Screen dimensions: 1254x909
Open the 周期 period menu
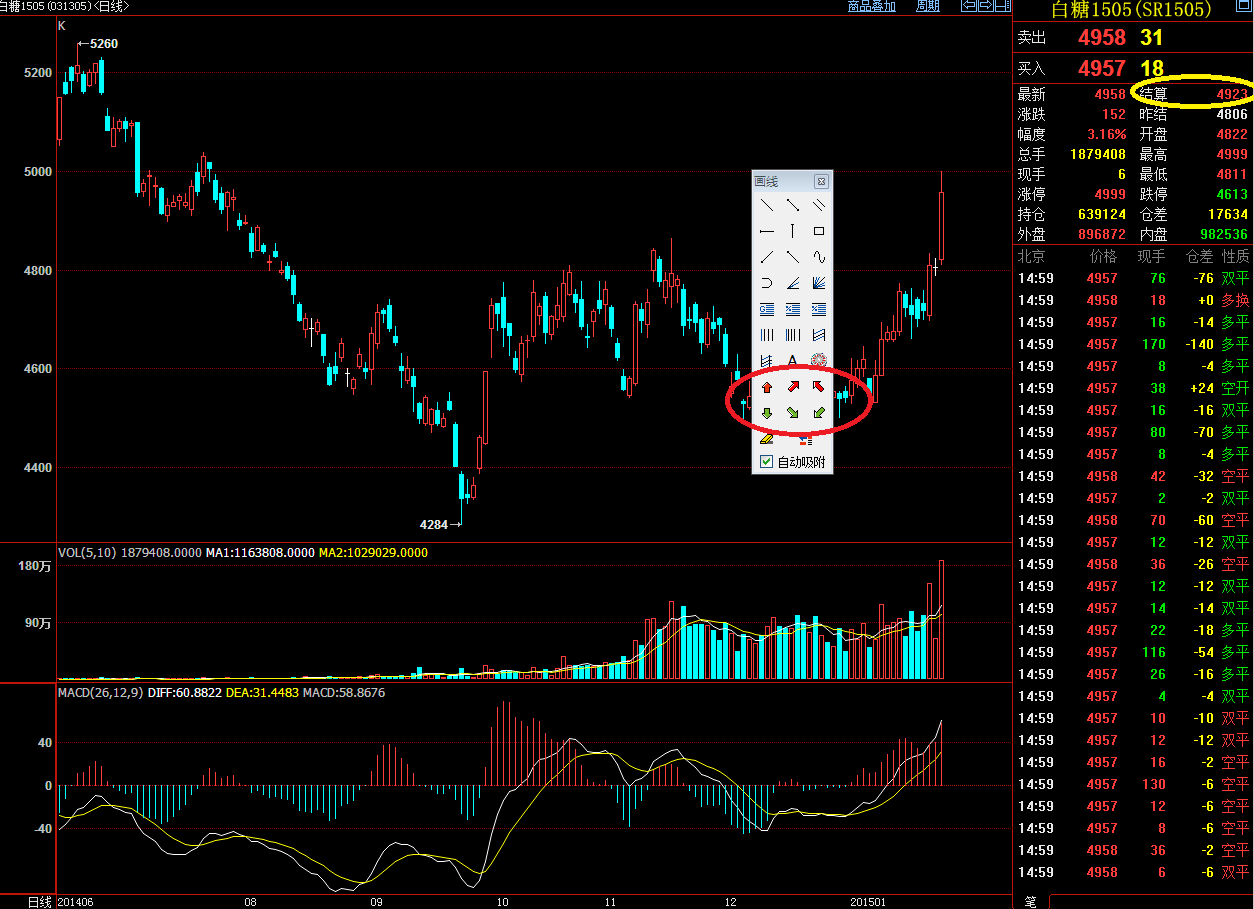tap(927, 6)
